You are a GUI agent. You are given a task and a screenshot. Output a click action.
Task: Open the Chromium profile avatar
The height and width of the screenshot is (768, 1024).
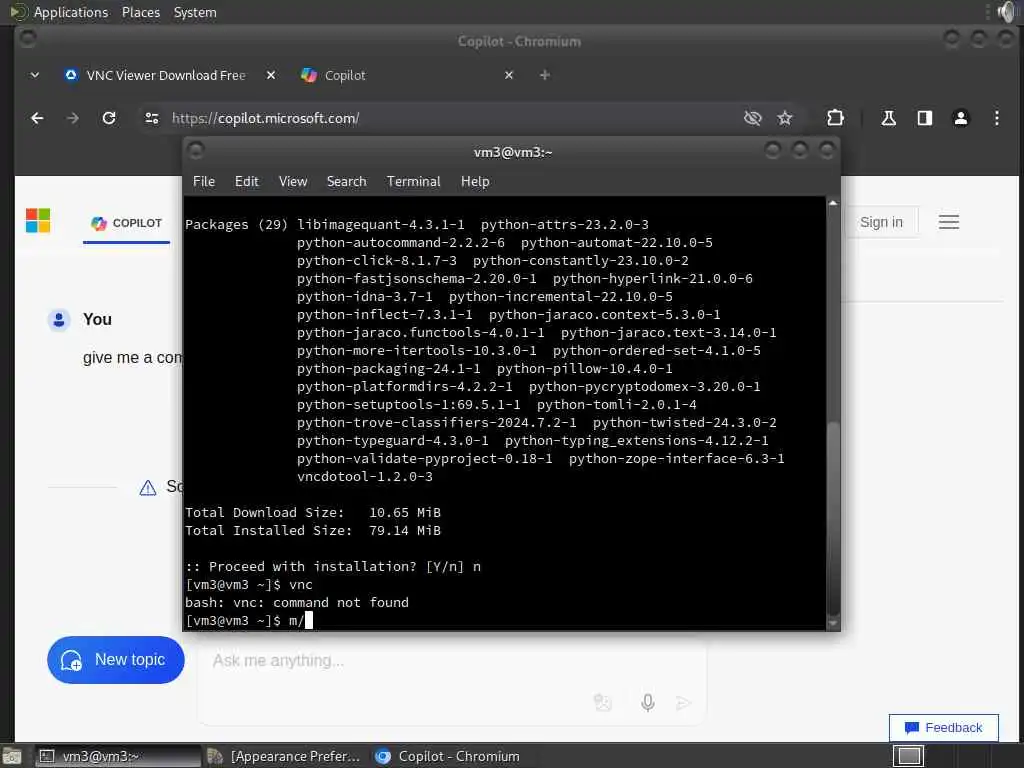click(x=961, y=118)
